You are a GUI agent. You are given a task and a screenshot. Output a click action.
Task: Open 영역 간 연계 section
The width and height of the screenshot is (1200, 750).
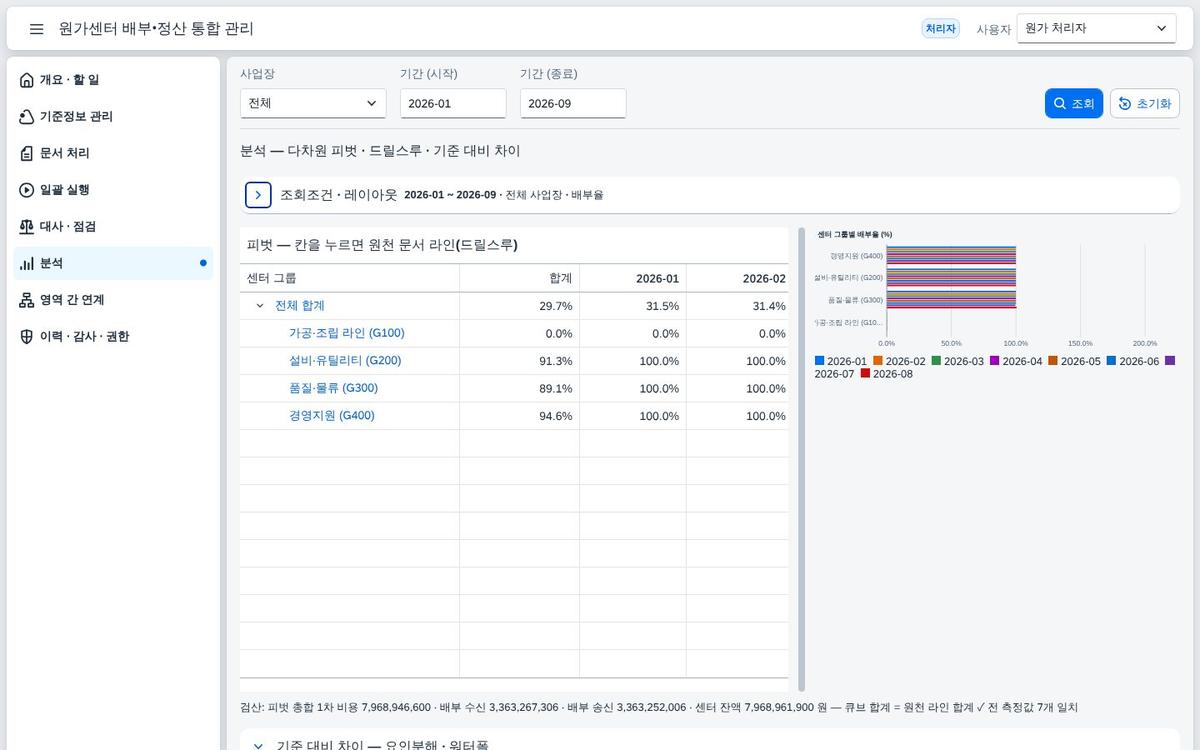tap(113, 300)
